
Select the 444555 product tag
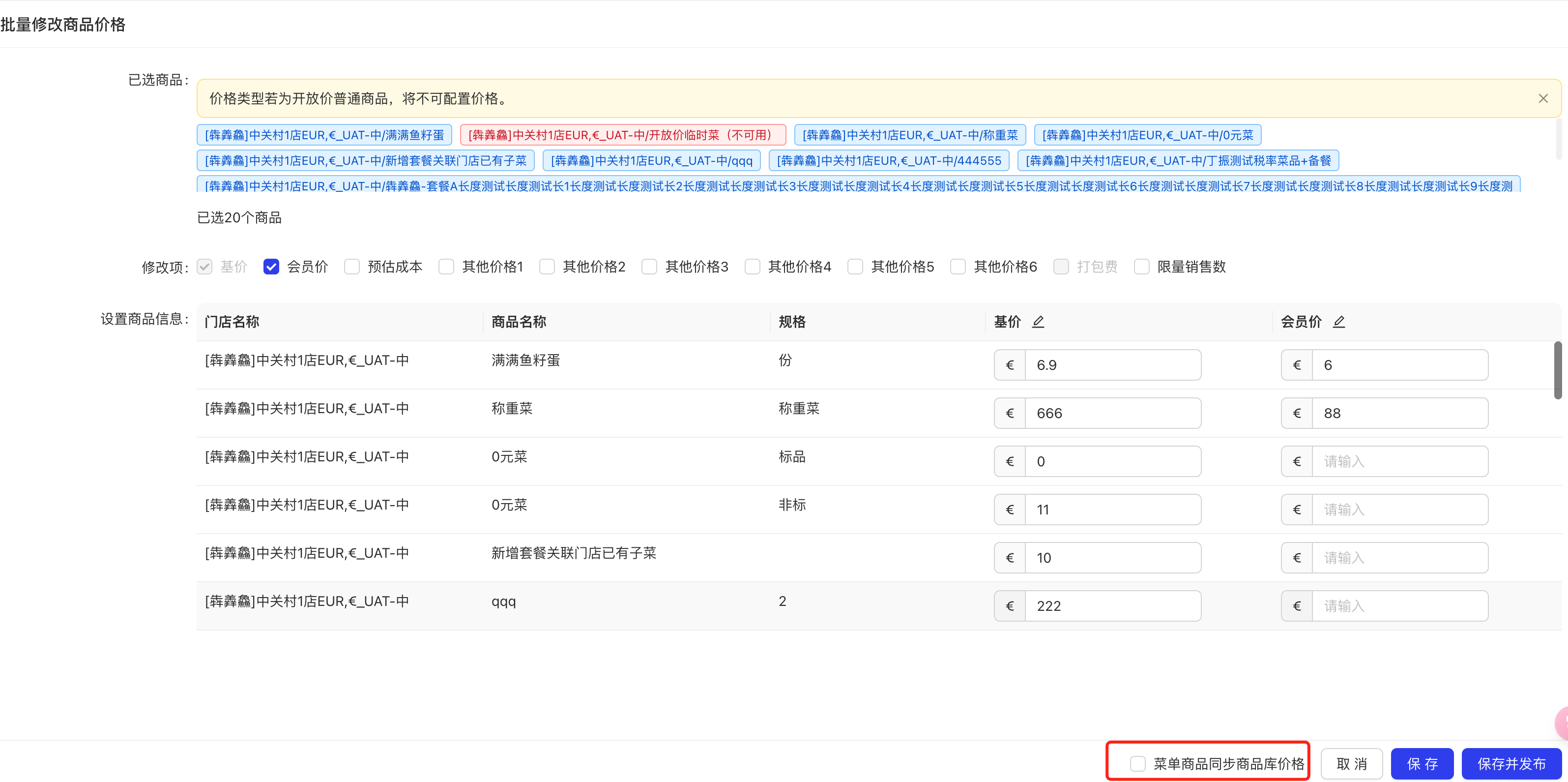(x=889, y=161)
